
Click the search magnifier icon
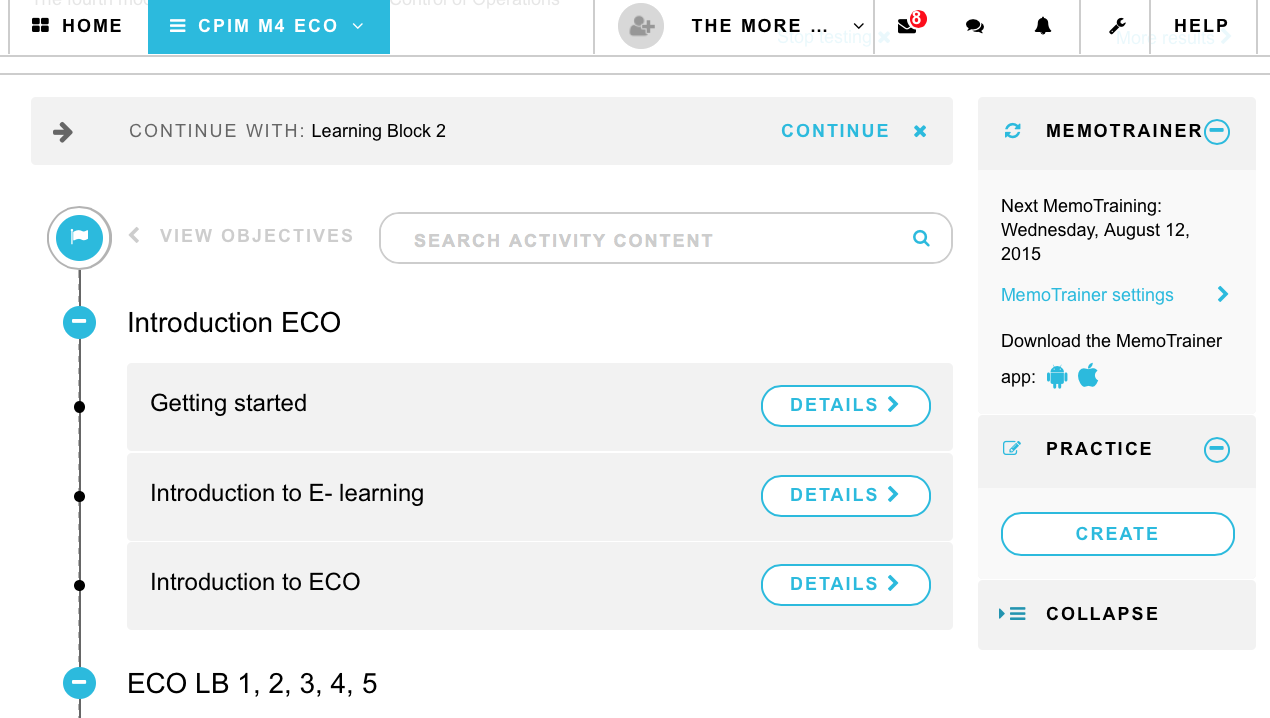point(921,238)
